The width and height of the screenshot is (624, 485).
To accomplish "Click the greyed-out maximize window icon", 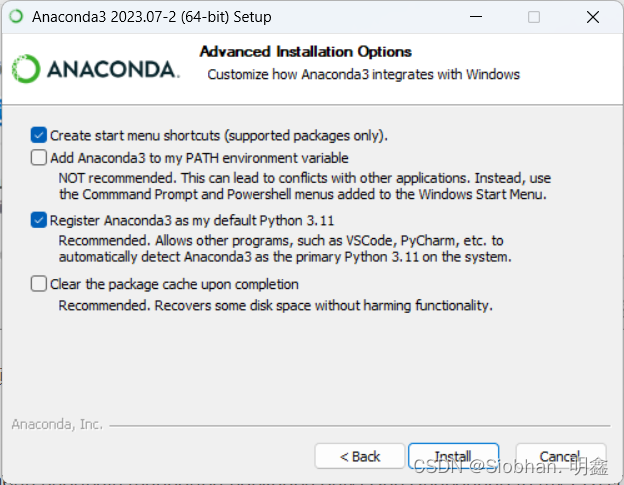I will 534,17.
